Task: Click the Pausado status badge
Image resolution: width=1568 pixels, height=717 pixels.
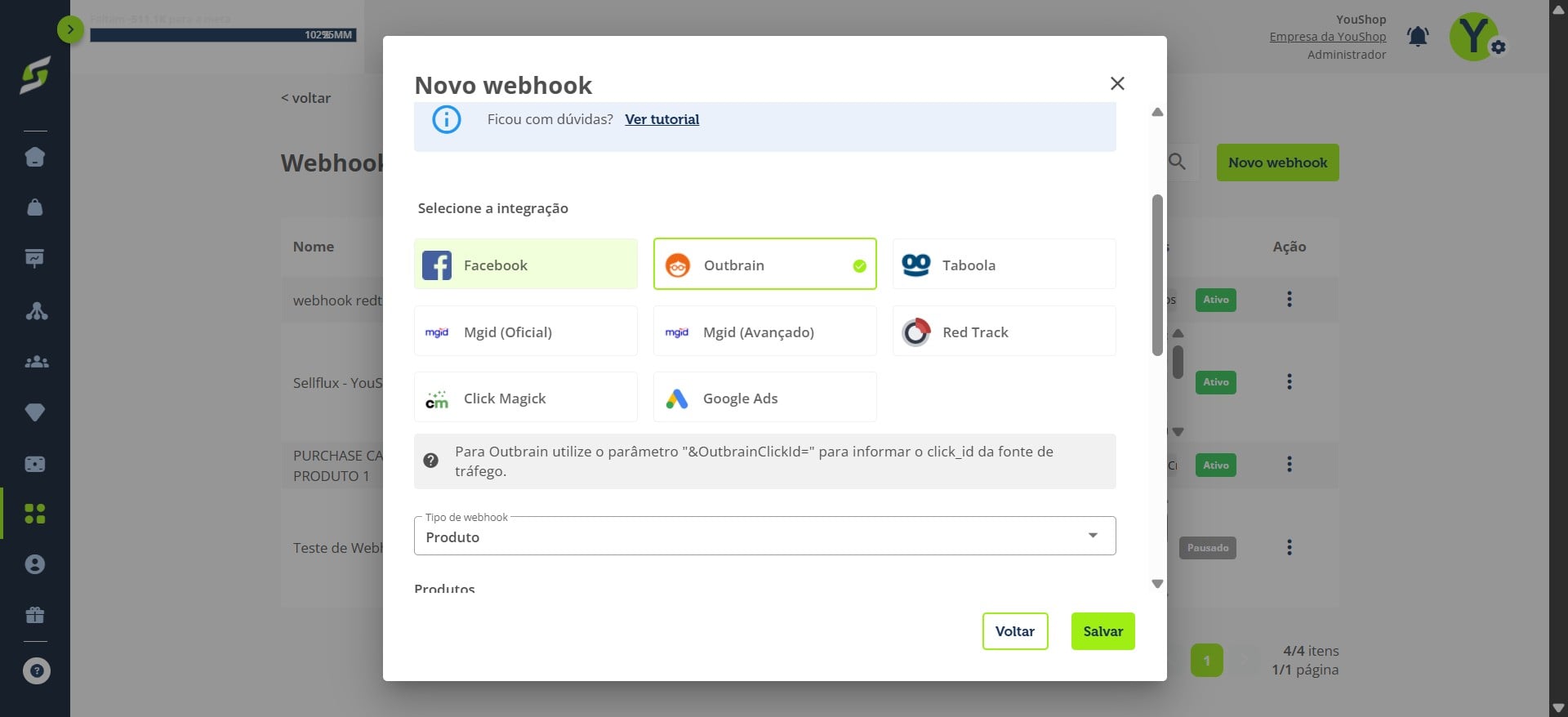Action: click(1207, 548)
